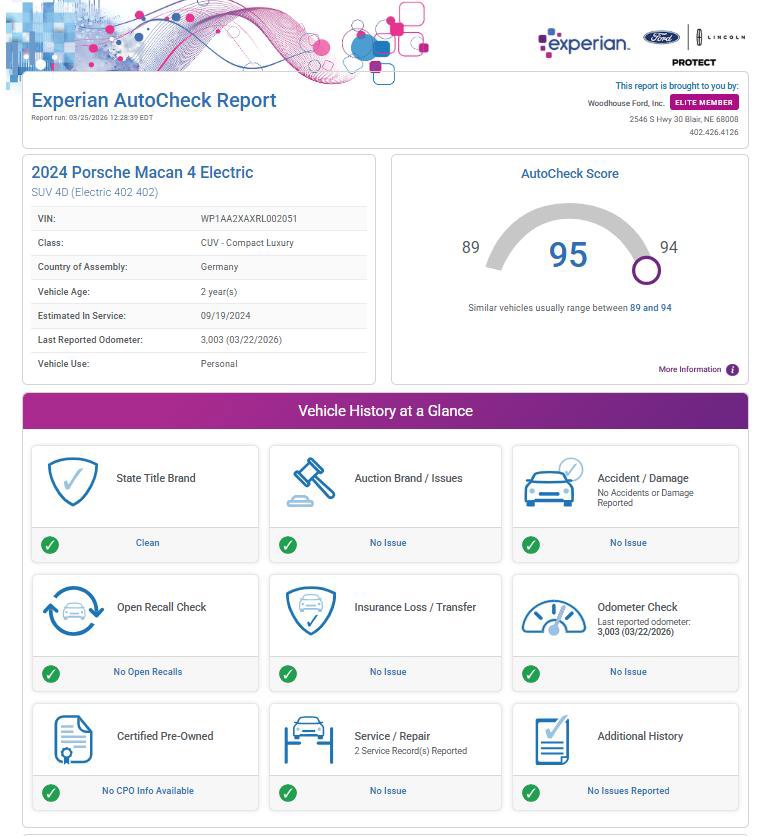Screen dimensions: 770x836
Task: Click the No Open Recalls link
Action: tap(148, 672)
